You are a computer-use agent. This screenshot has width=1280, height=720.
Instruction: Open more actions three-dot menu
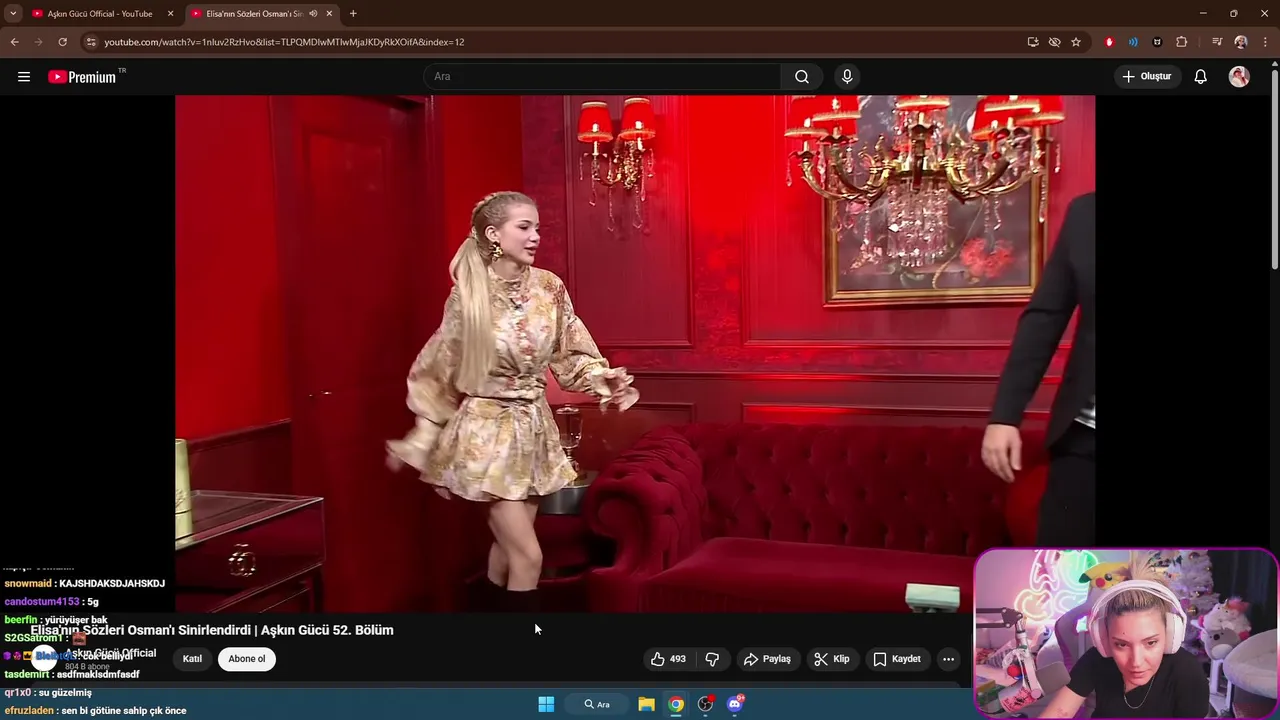pyautogui.click(x=948, y=659)
